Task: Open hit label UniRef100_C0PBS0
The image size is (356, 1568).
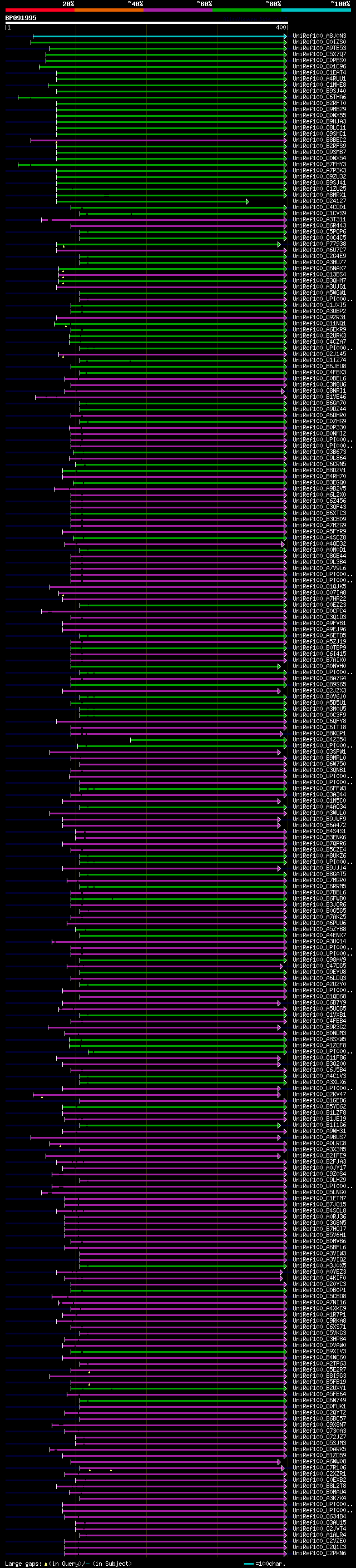Action: (319, 61)
